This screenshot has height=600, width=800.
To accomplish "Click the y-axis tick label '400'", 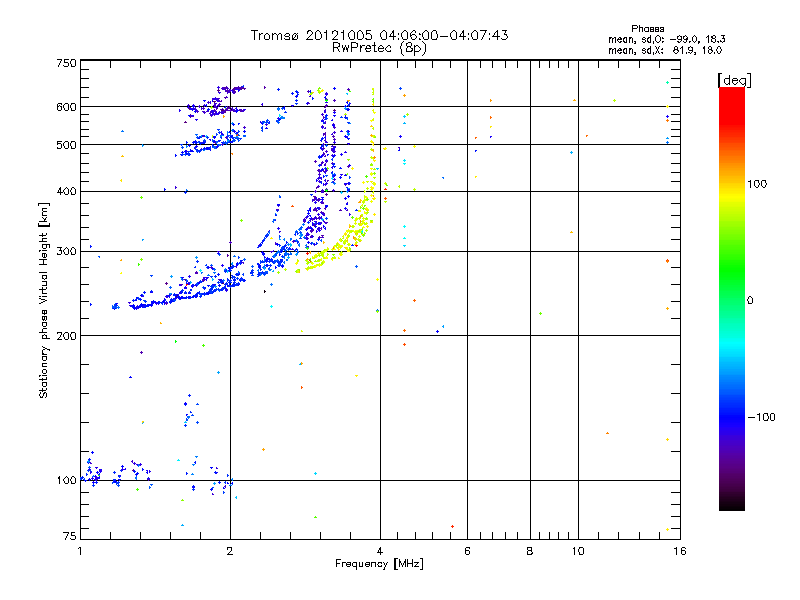I will click(x=66, y=191).
